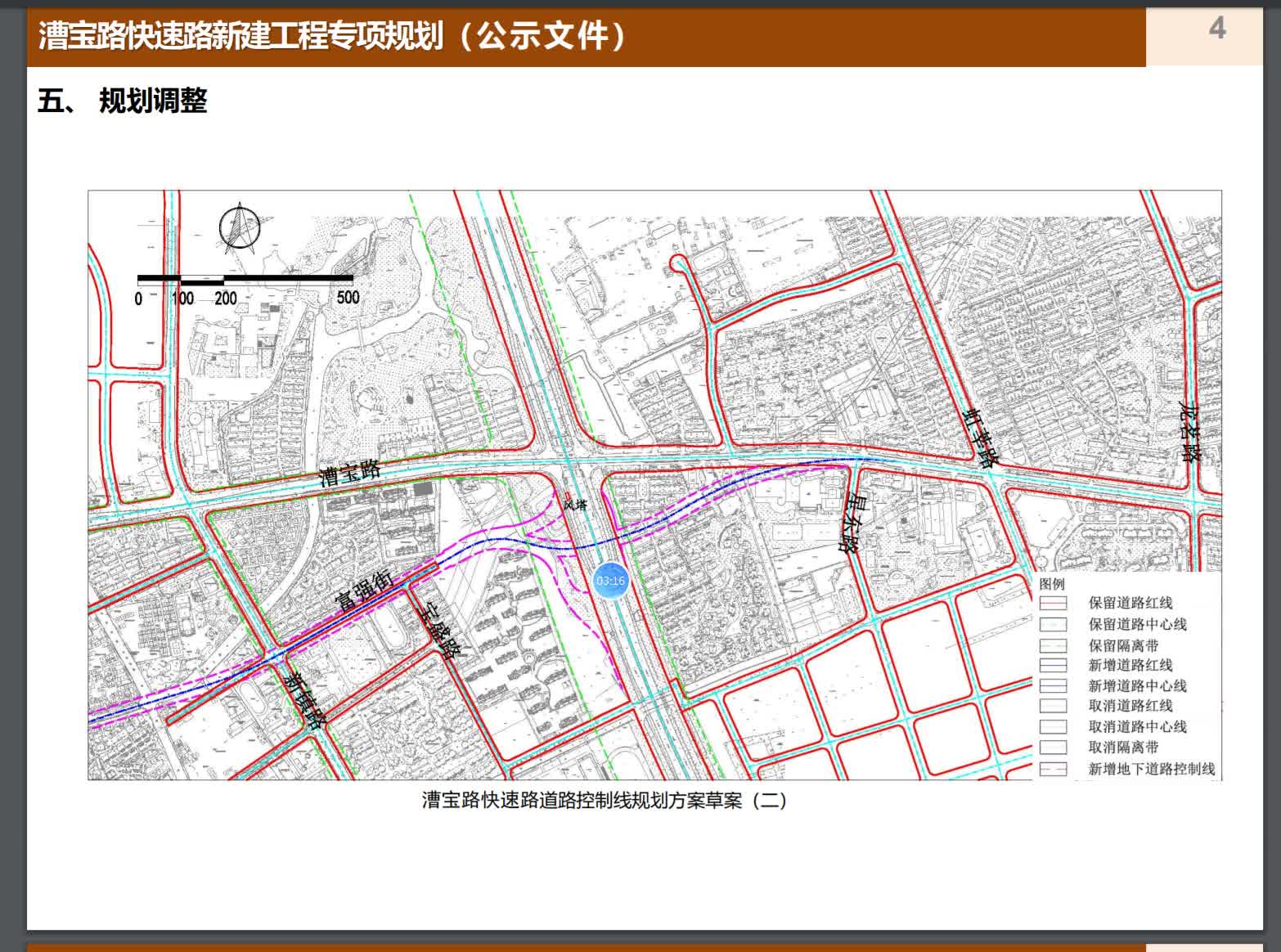Click the legend swatch beside 取消道路红线
Image resolution: width=1281 pixels, height=952 pixels.
pos(1053,705)
